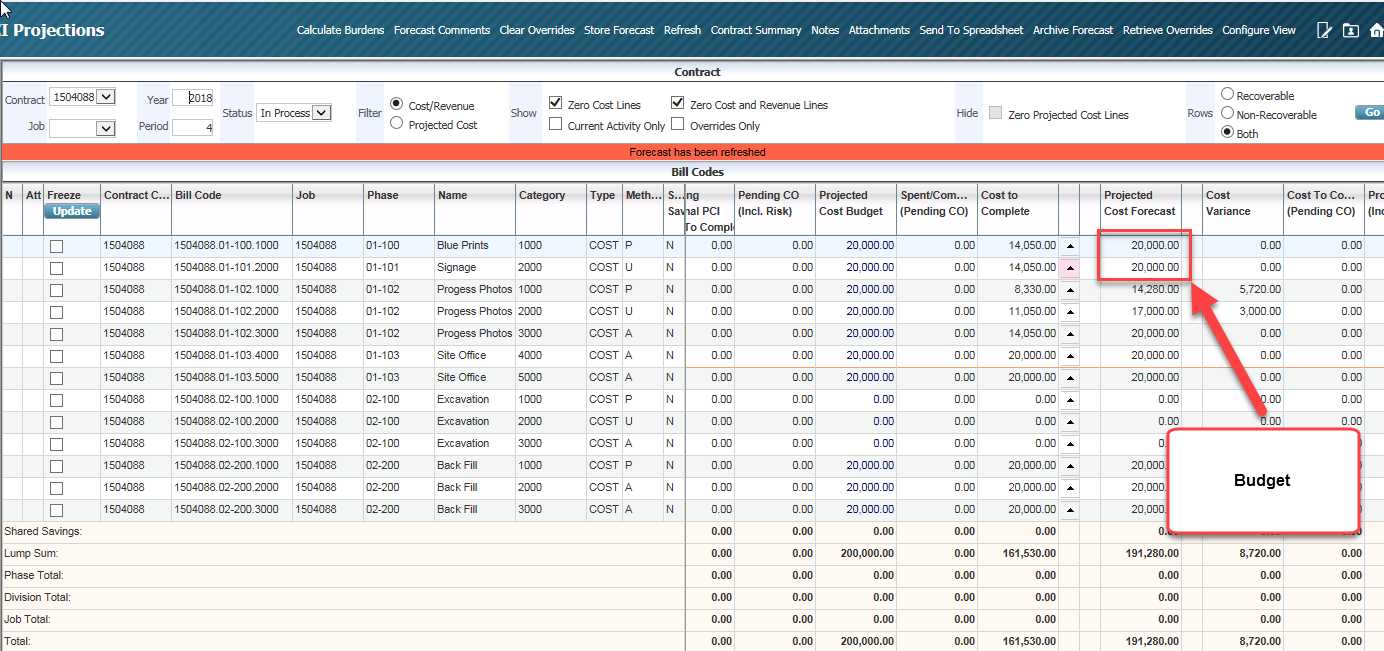Enable Current Activity Only
This screenshot has height=651, width=1384.
pyautogui.click(x=556, y=124)
